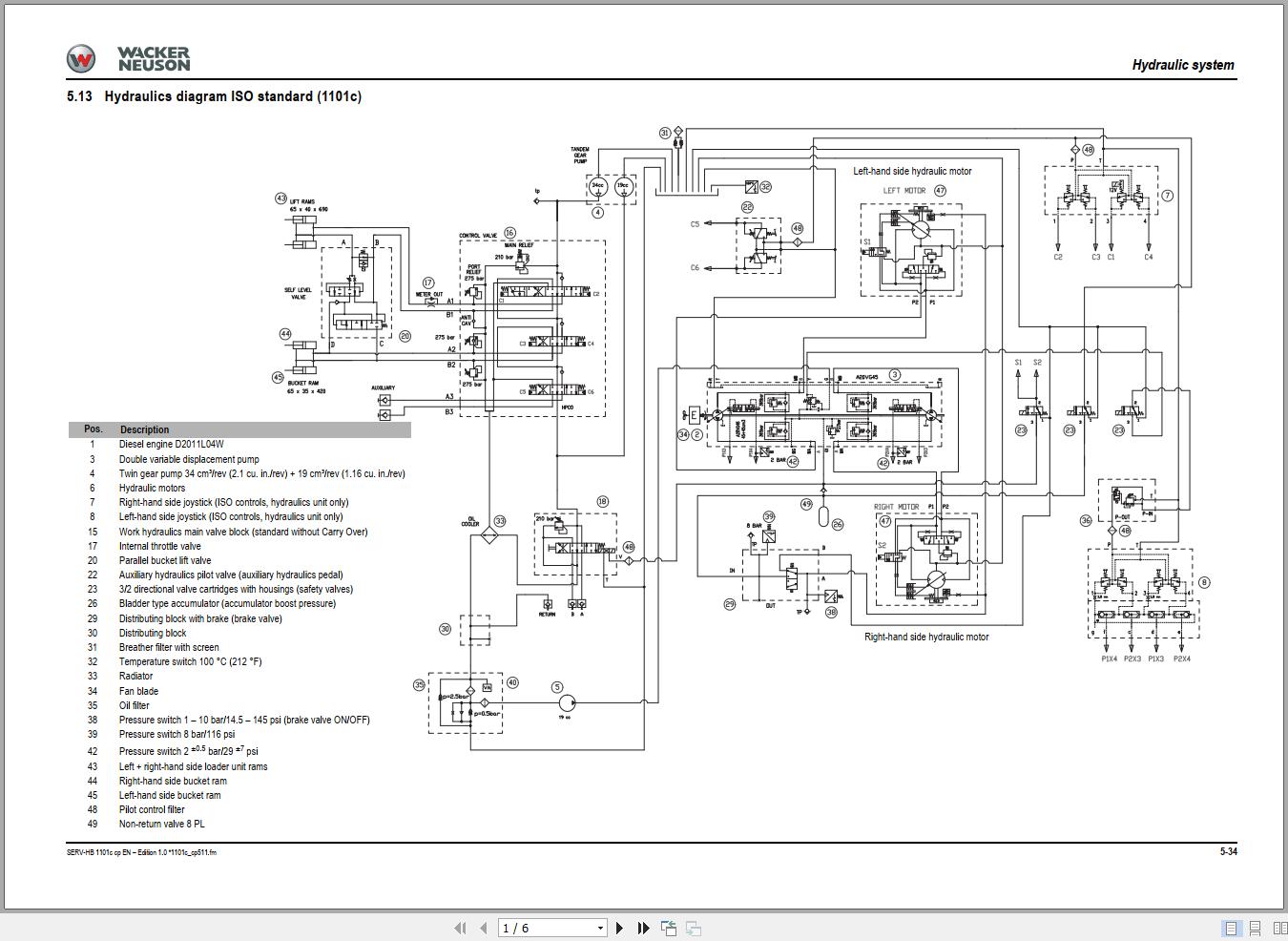
Task: Click inside the page number input field
Action: (x=534, y=927)
